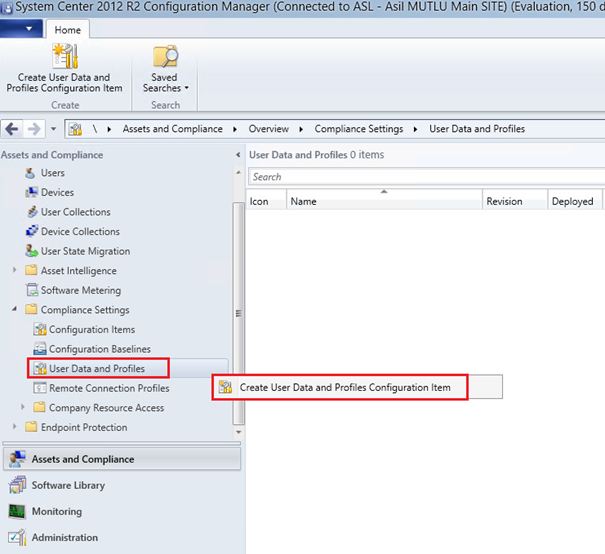The height and width of the screenshot is (554, 605).
Task: Open Saved Searches dropdown label
Action: click(165, 83)
